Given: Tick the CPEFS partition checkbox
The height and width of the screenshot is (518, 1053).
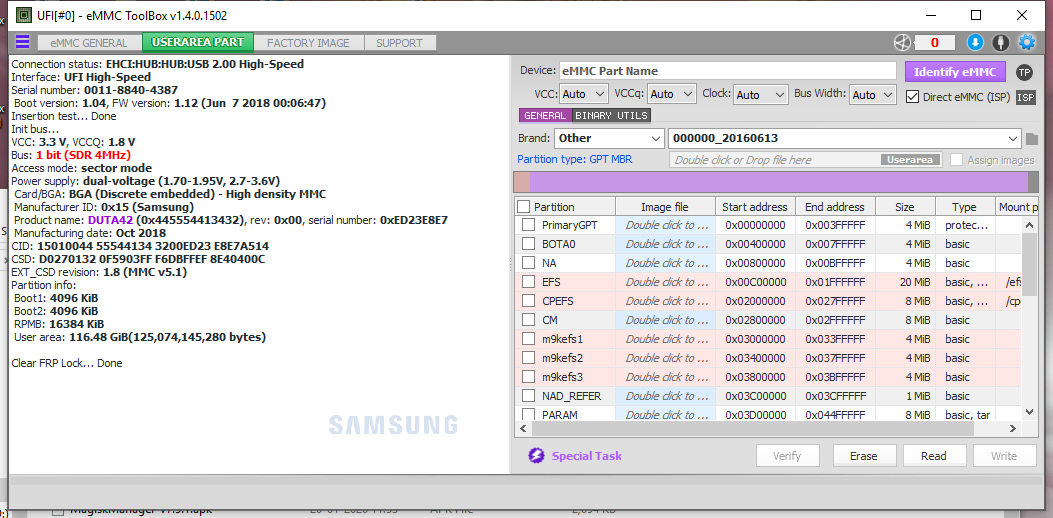Looking at the screenshot, I should click(x=529, y=301).
